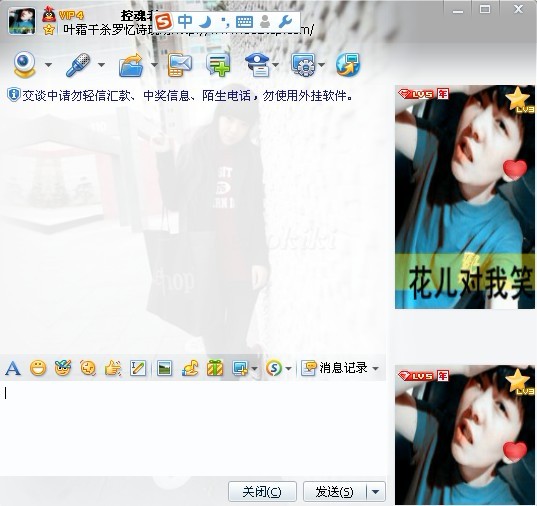537x506 pixels.
Task: Toggle Chinese/English mode 中 on the IME bar
Action: [x=185, y=22]
